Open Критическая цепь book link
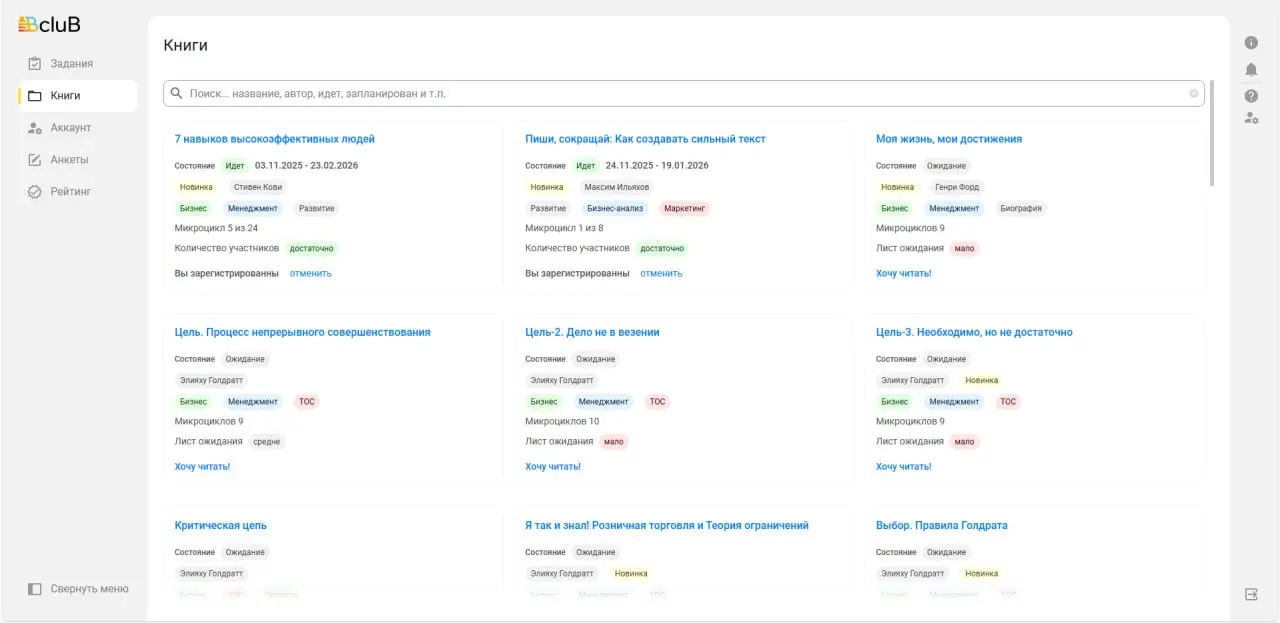The width and height of the screenshot is (1280, 623). tap(220, 525)
